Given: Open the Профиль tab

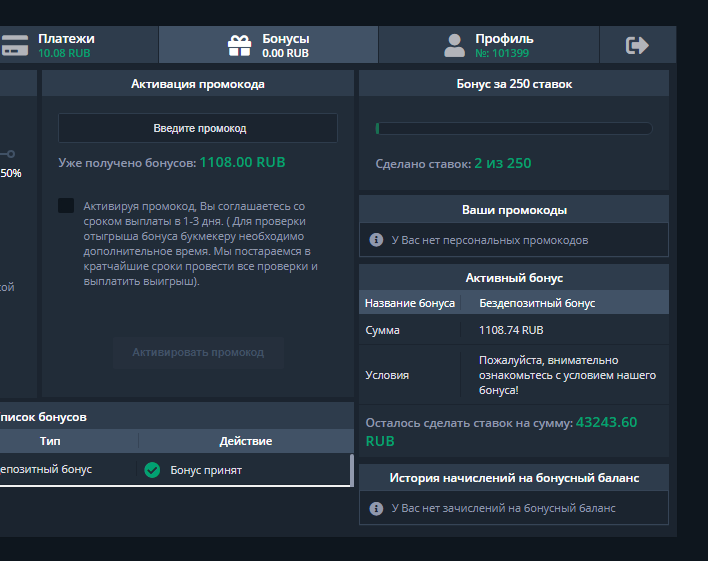Looking at the screenshot, I should 489,45.
